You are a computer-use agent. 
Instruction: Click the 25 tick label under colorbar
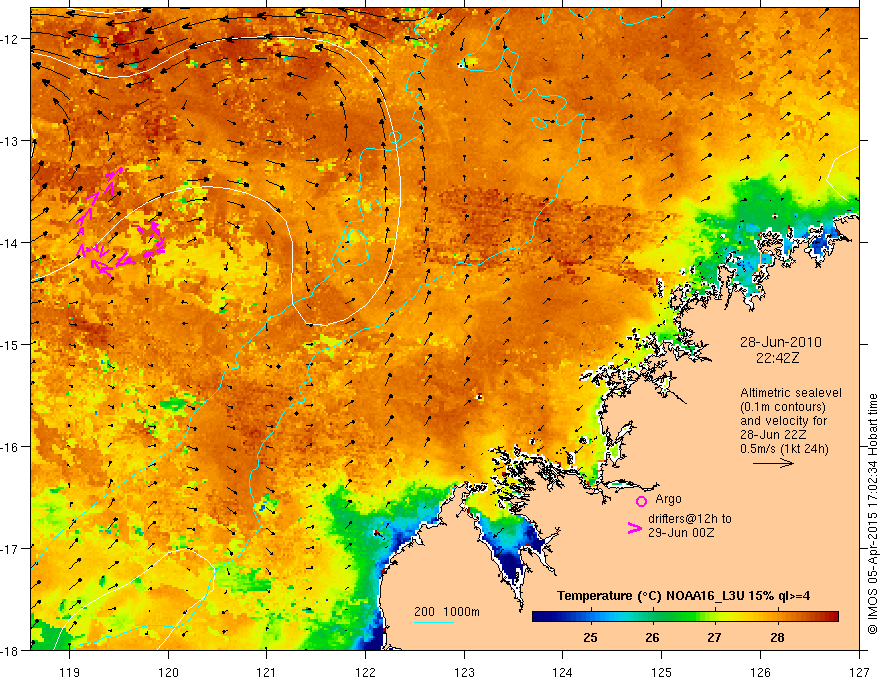590,638
